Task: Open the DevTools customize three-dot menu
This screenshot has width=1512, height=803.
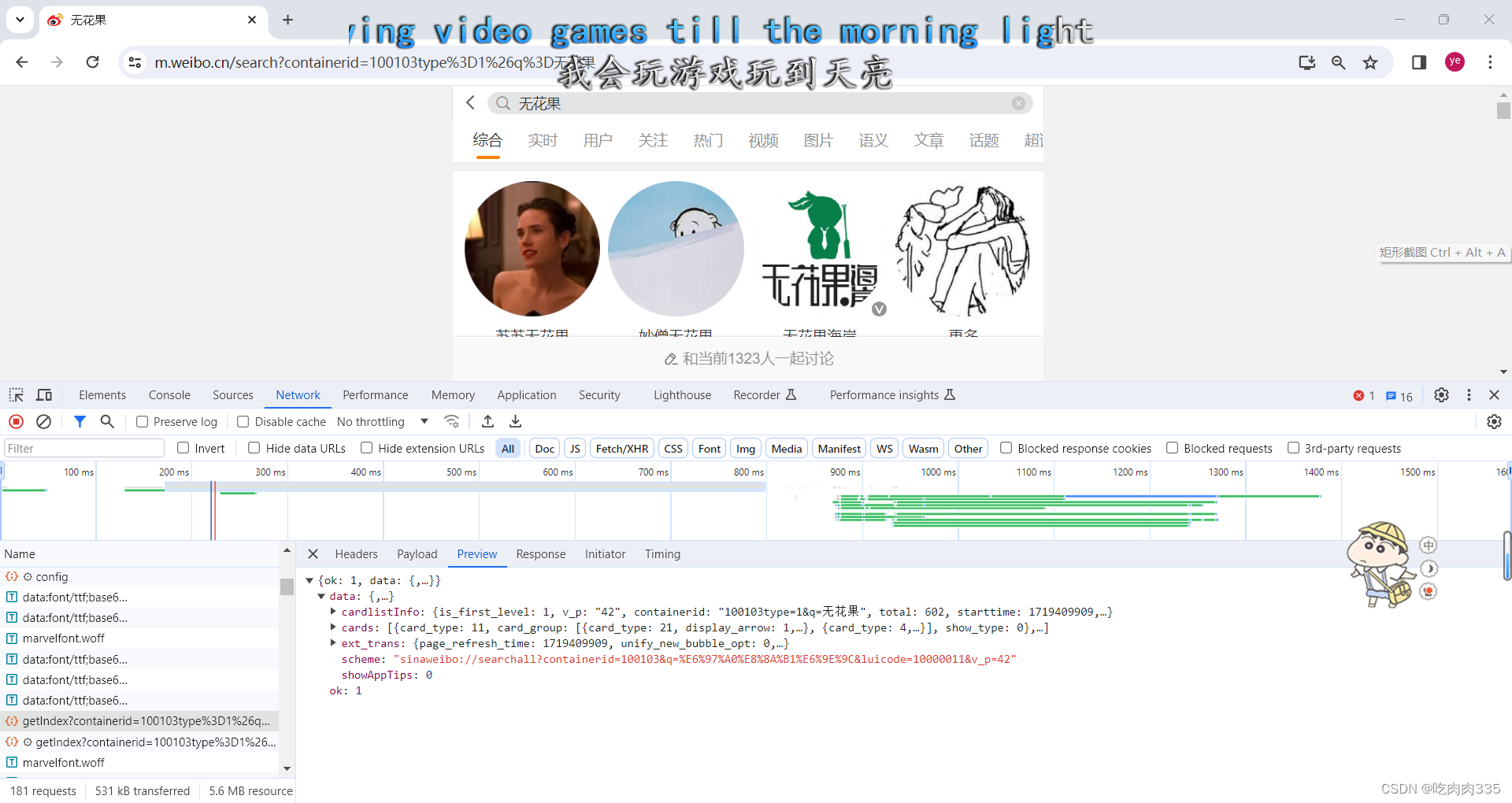Action: [x=1469, y=395]
